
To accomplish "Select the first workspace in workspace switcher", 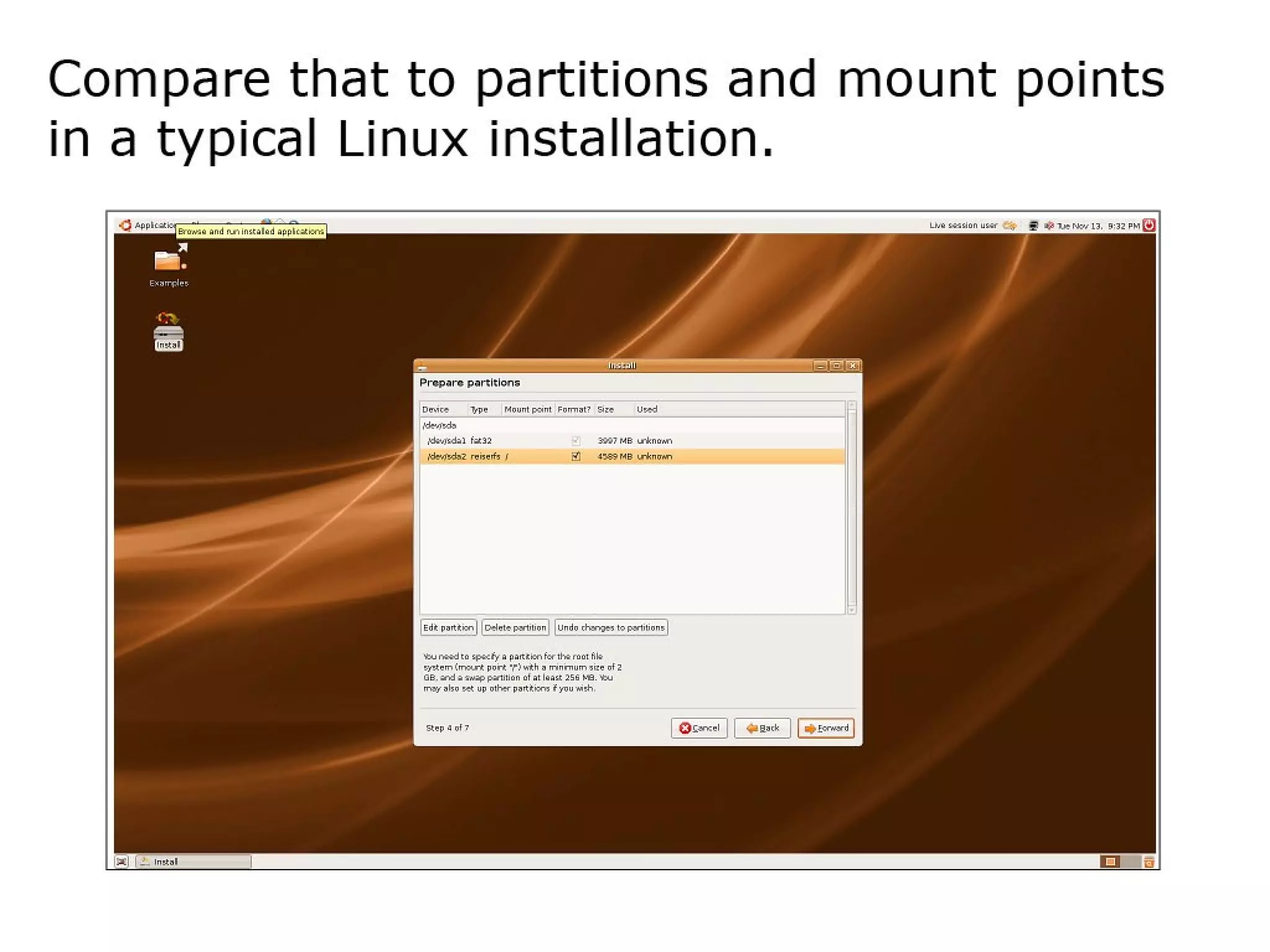I will click(1110, 862).
